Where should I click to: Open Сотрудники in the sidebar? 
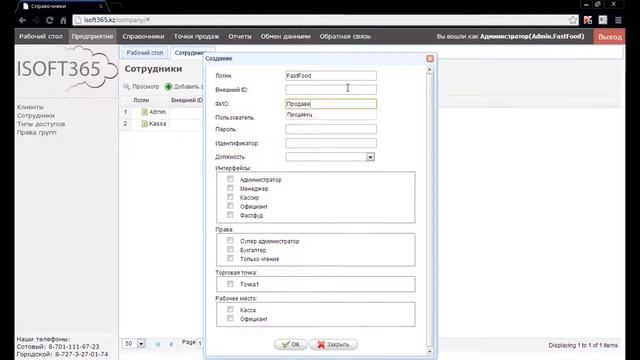[36, 116]
